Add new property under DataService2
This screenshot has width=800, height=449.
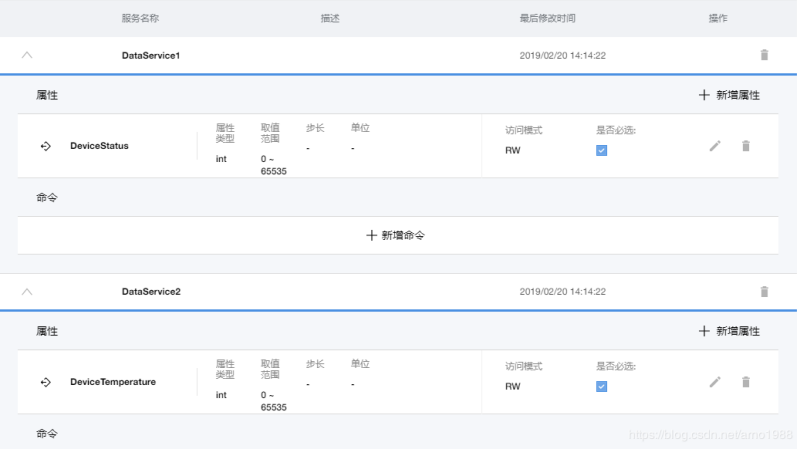(x=729, y=331)
